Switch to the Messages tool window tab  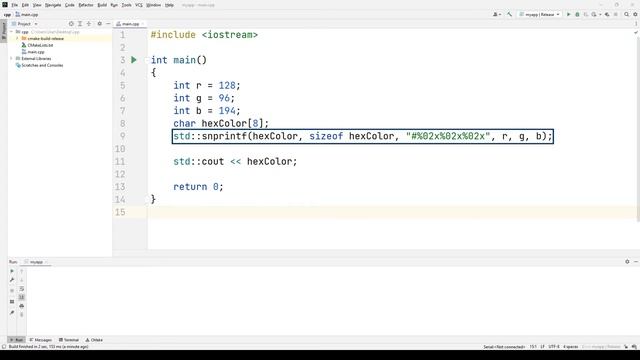(x=40, y=340)
